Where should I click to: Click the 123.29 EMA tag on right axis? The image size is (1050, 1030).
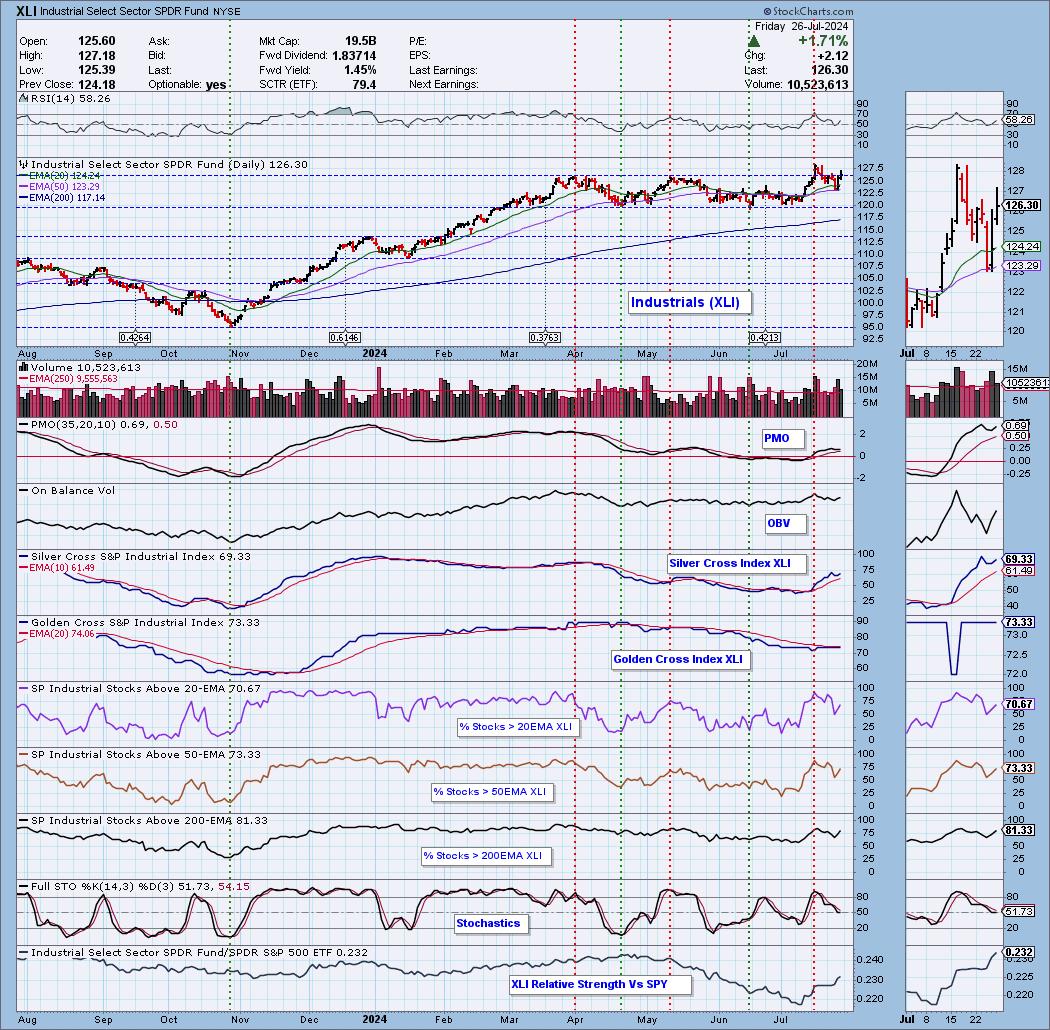[1022, 266]
